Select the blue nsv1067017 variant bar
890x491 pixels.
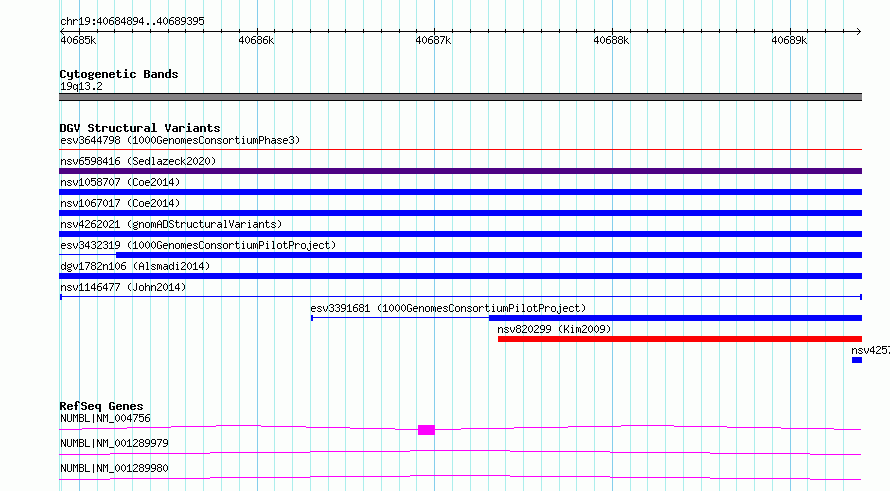tap(460, 213)
